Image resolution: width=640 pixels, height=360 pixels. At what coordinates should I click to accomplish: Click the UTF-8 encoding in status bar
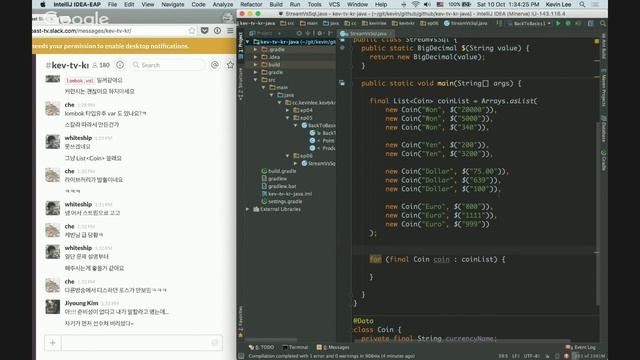[x=532, y=356]
